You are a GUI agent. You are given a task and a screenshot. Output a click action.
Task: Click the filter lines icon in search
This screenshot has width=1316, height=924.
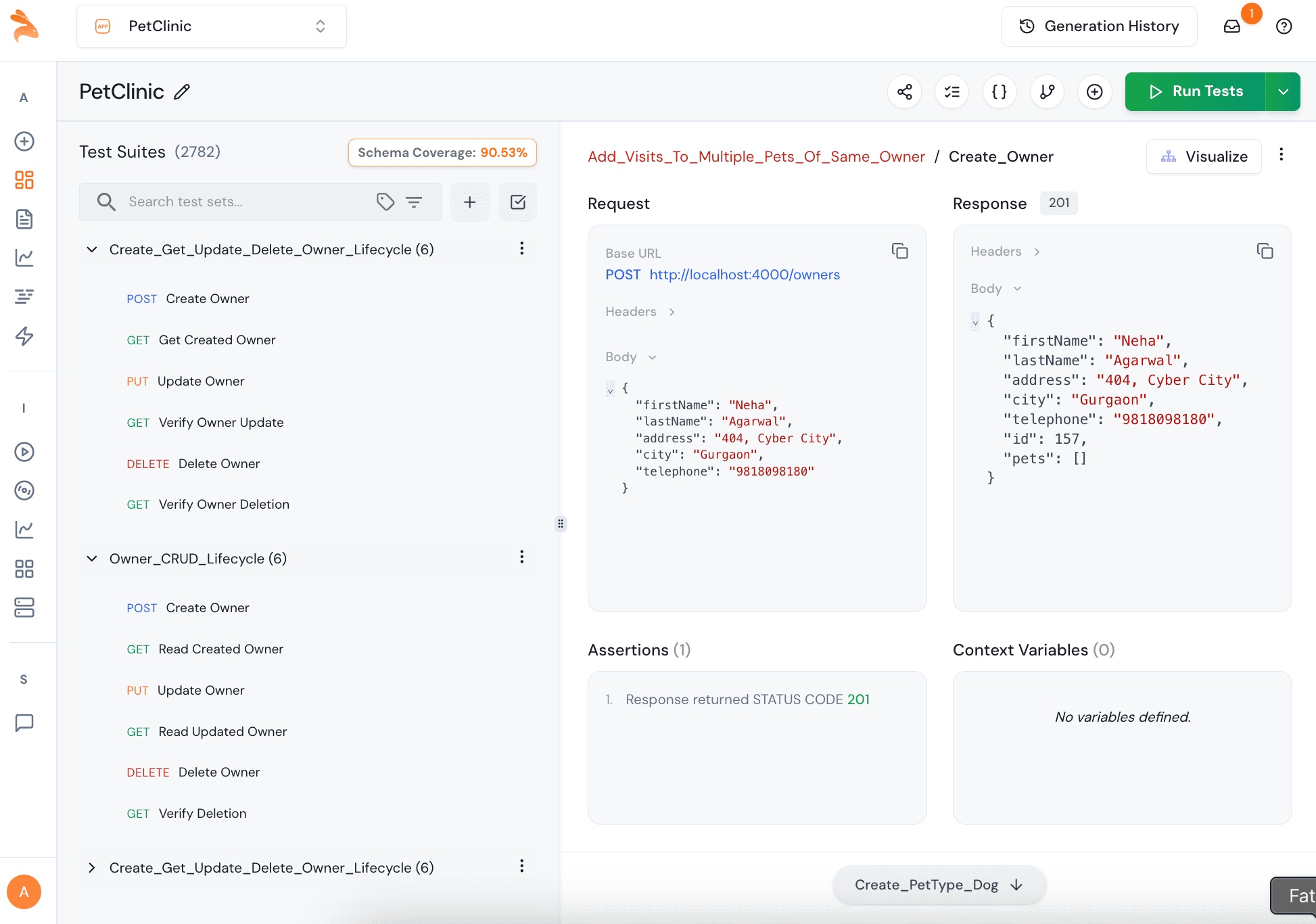click(x=414, y=202)
